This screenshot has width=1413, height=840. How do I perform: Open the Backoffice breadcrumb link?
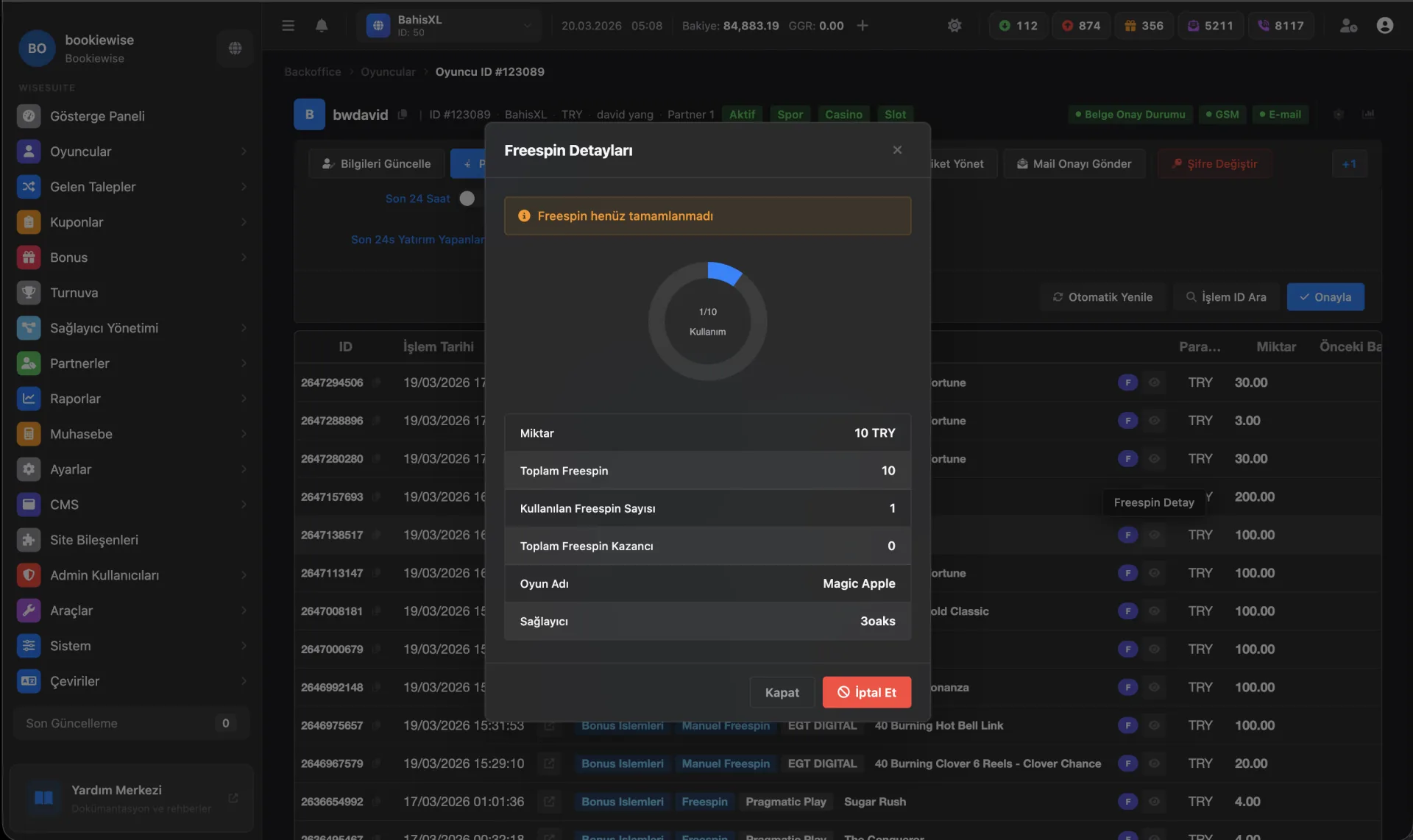click(312, 71)
